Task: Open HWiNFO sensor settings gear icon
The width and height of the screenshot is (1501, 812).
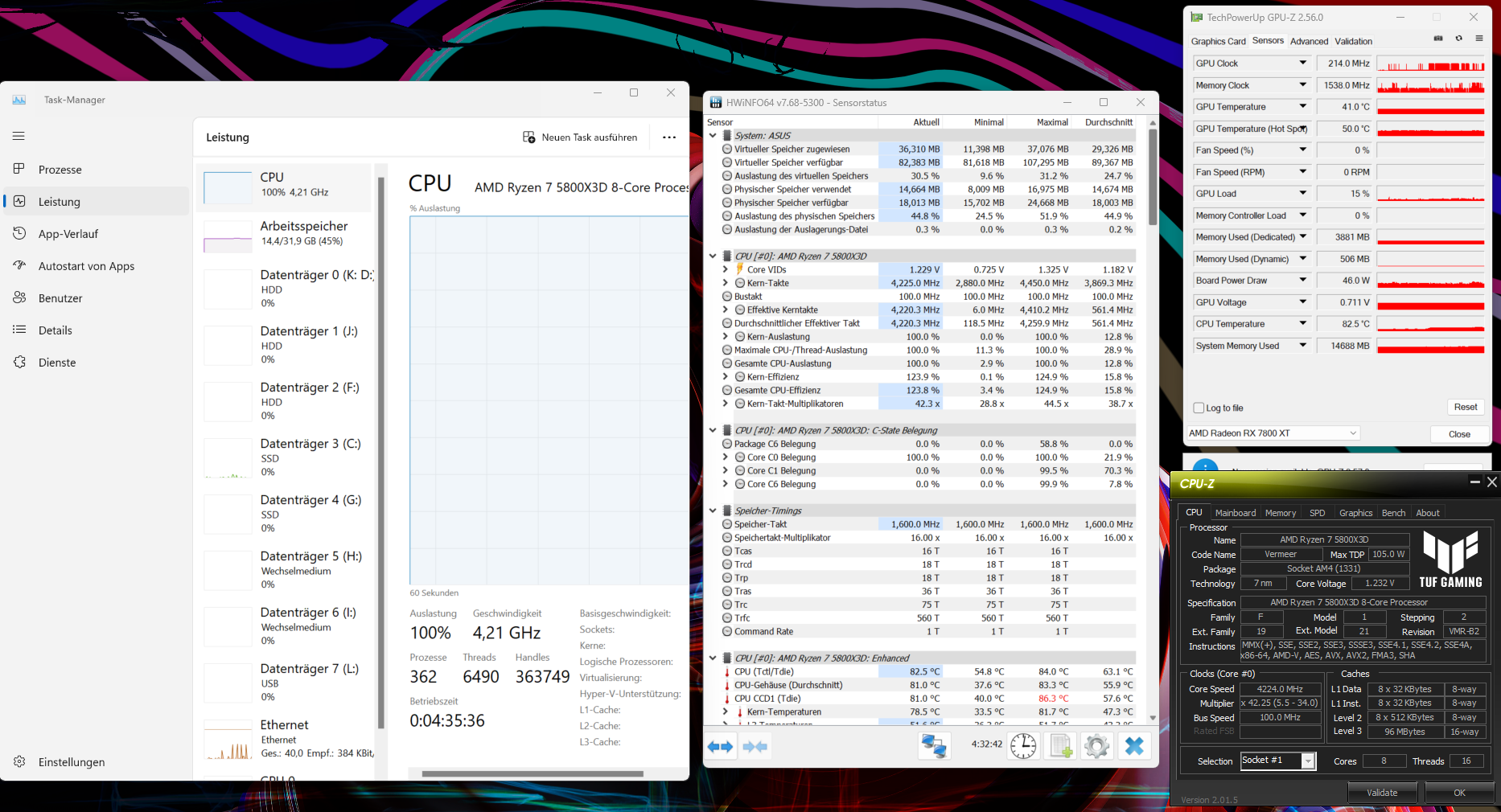Action: pyautogui.click(x=1096, y=746)
